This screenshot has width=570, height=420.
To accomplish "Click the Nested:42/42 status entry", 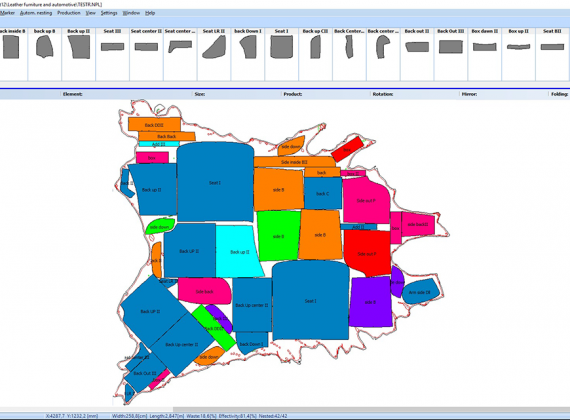I will (273, 416).
